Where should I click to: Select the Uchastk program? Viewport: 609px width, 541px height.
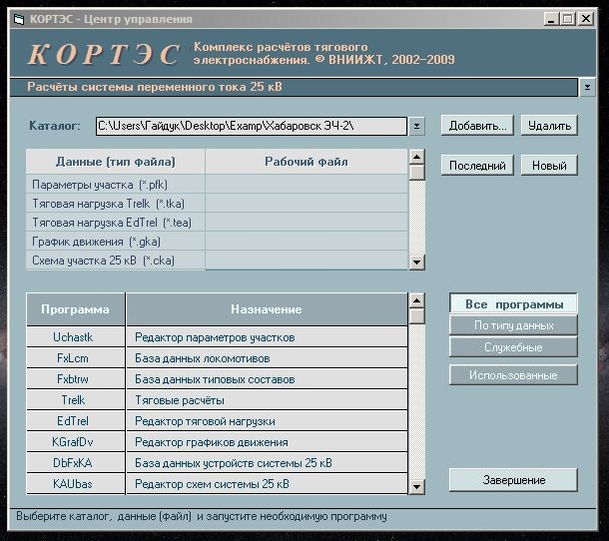point(76,337)
